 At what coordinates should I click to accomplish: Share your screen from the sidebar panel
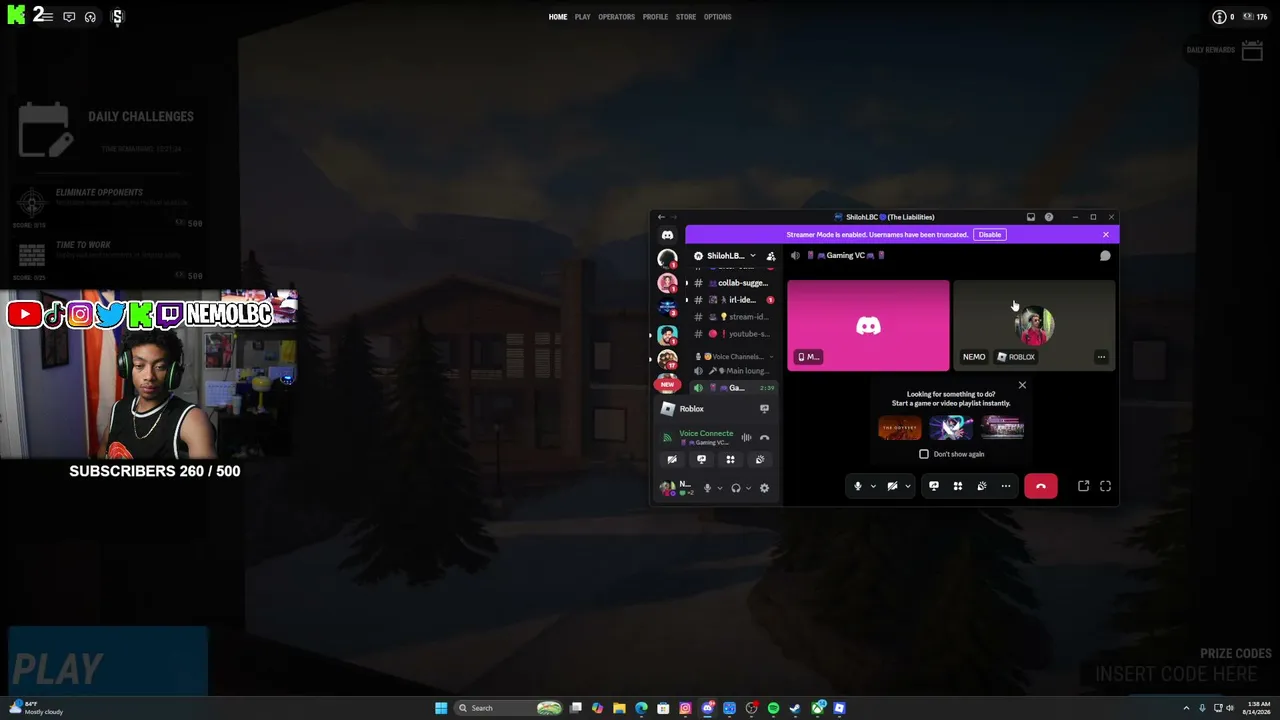point(701,460)
